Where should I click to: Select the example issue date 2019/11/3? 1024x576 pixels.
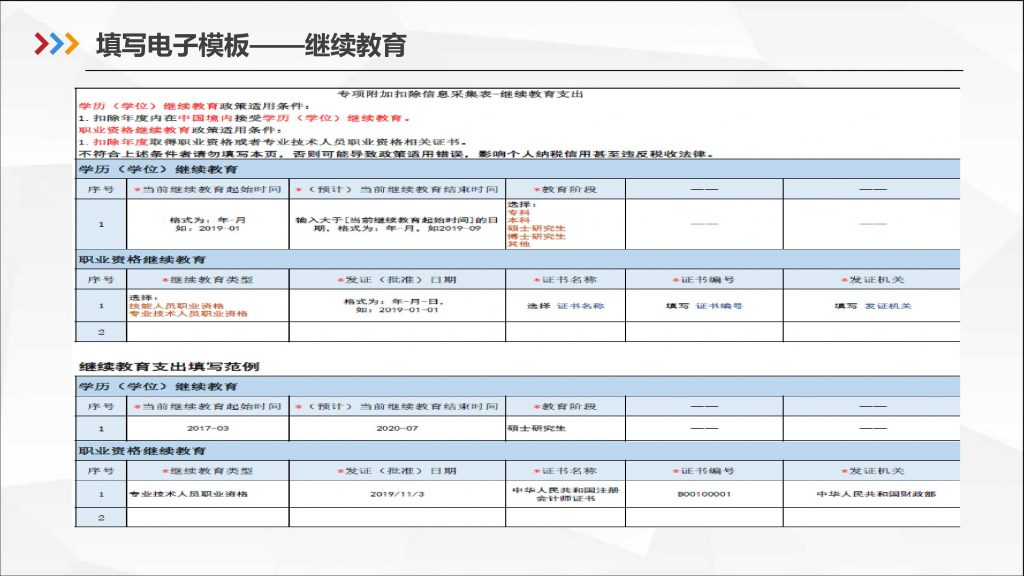point(397,494)
